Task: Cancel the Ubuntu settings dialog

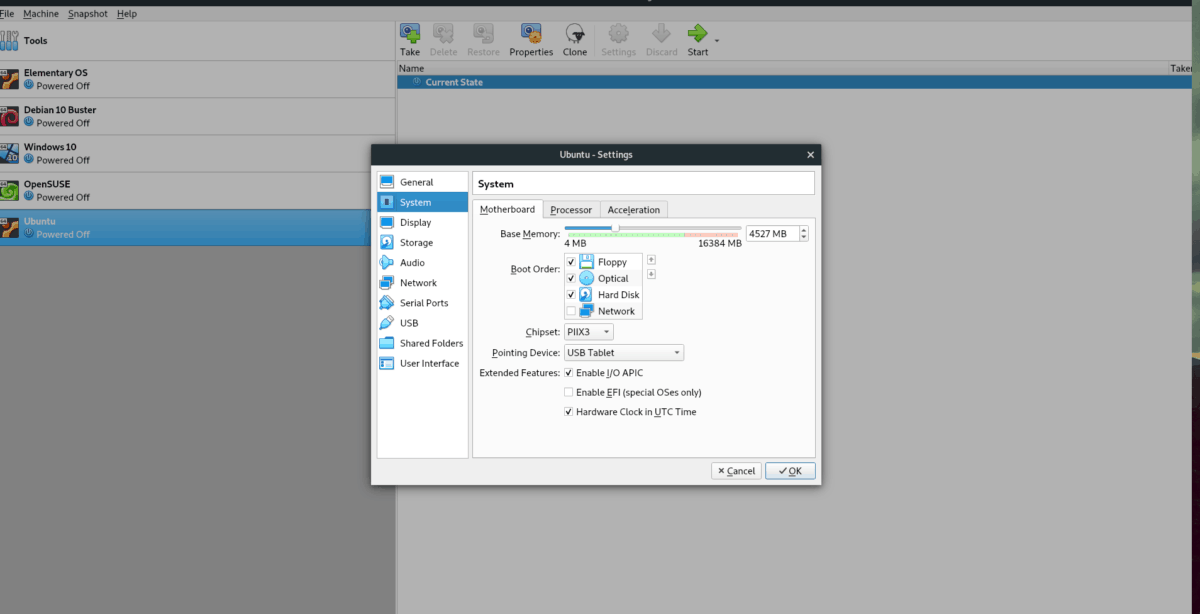Action: tap(736, 471)
